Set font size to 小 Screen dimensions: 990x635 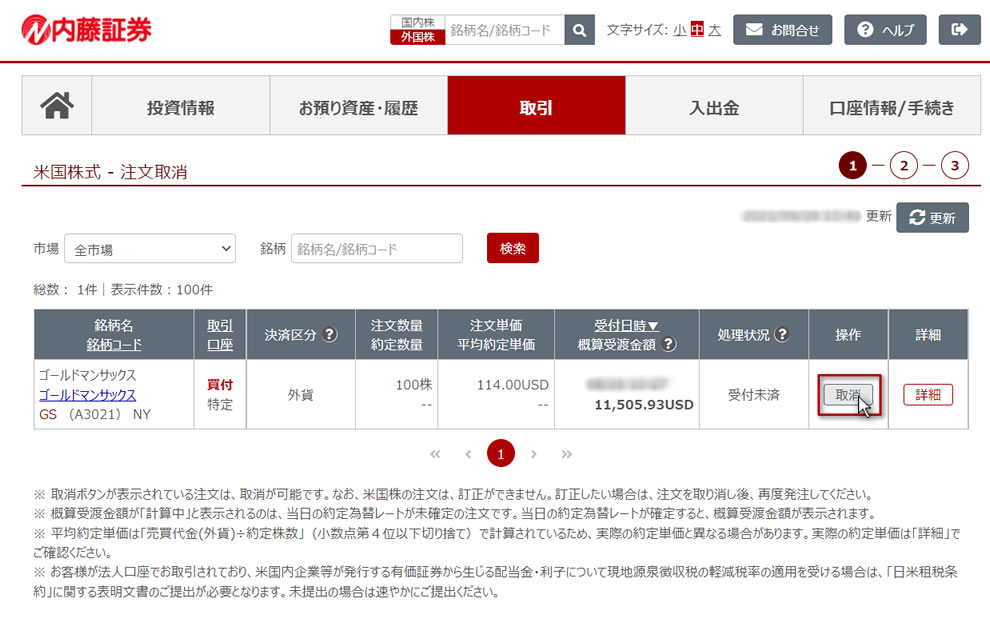pyautogui.click(x=679, y=30)
